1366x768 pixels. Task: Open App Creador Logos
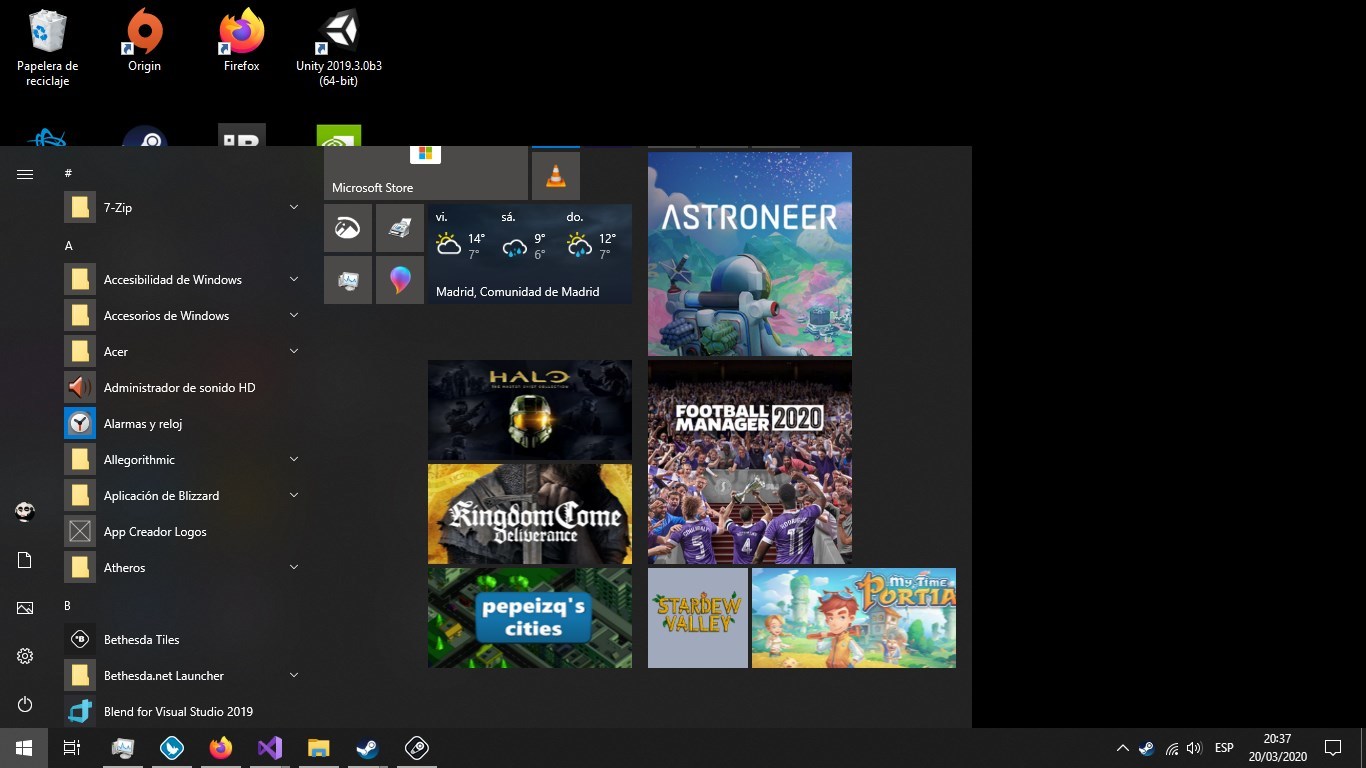point(155,531)
